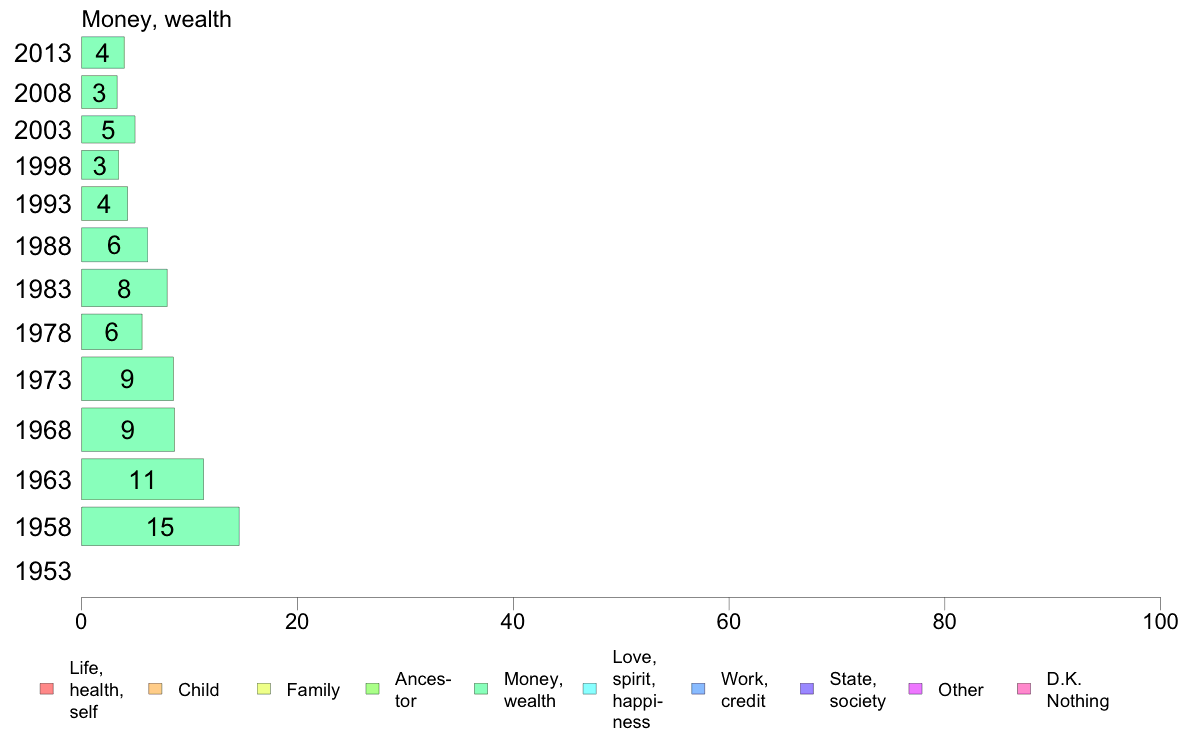Click the 2003 bar showing 5
Image resolution: width=1188 pixels, height=736 pixels.
(108, 130)
